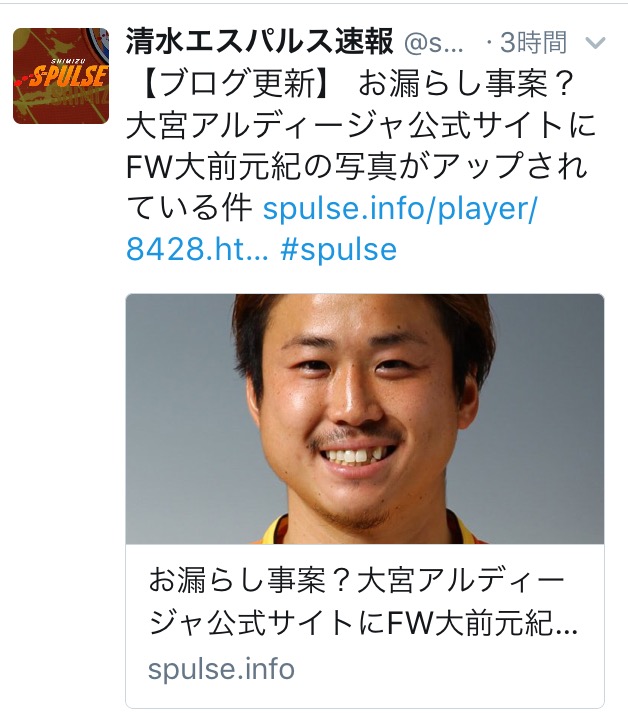
Task: Select the ている件 tweet text
Action: 189,209
